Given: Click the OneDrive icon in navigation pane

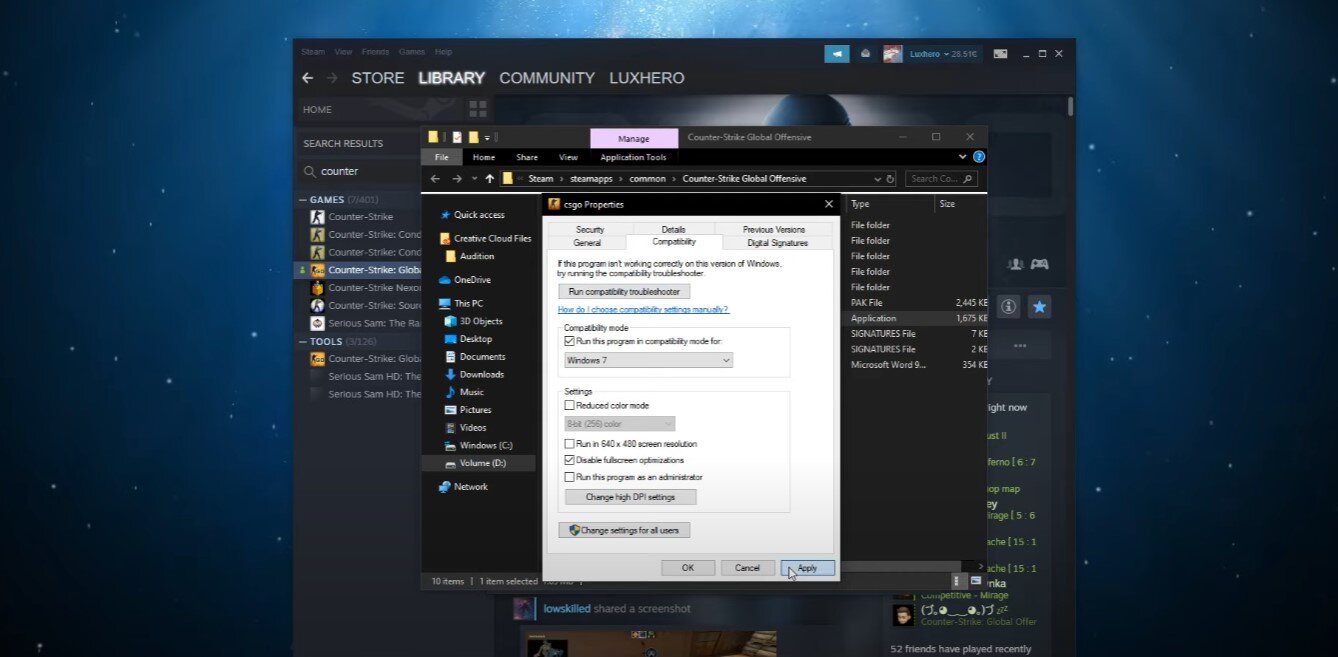Looking at the screenshot, I should click(445, 280).
